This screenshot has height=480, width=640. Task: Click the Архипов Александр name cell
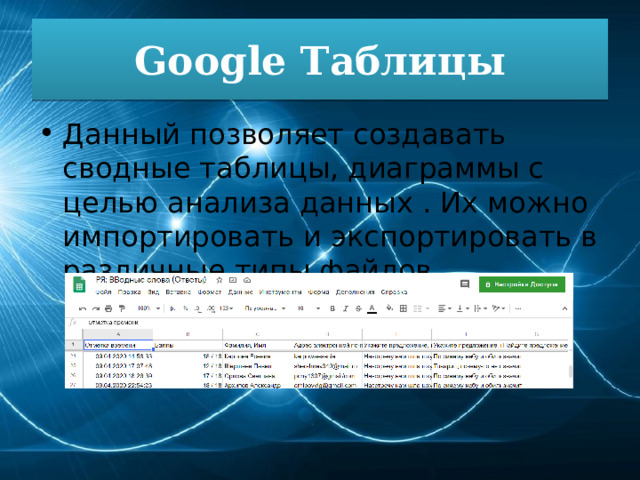click(x=257, y=385)
